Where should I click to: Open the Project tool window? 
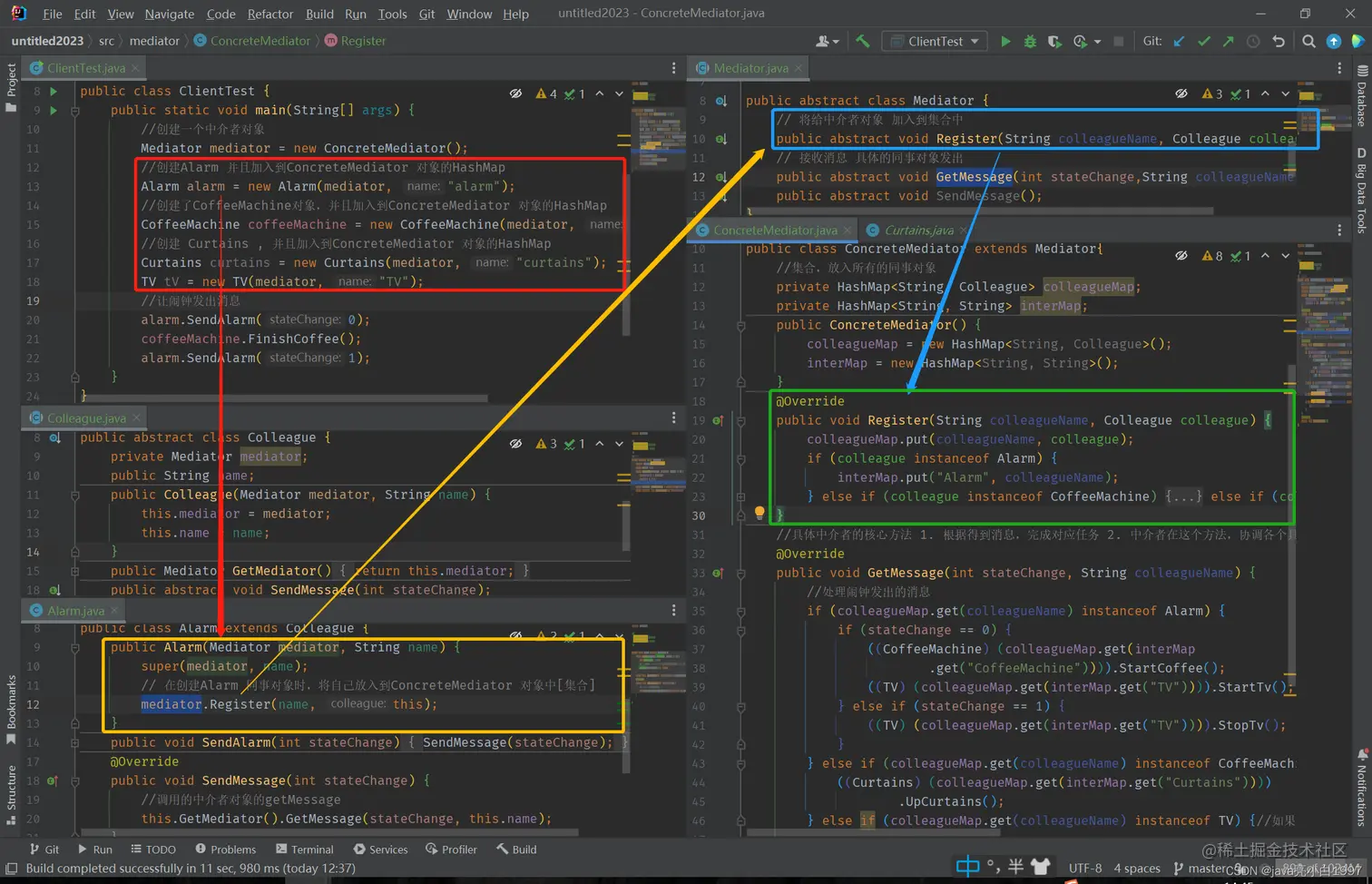pos(11,87)
